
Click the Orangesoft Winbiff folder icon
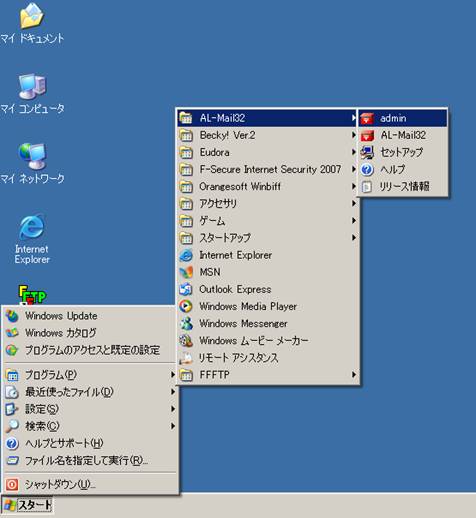point(186,187)
